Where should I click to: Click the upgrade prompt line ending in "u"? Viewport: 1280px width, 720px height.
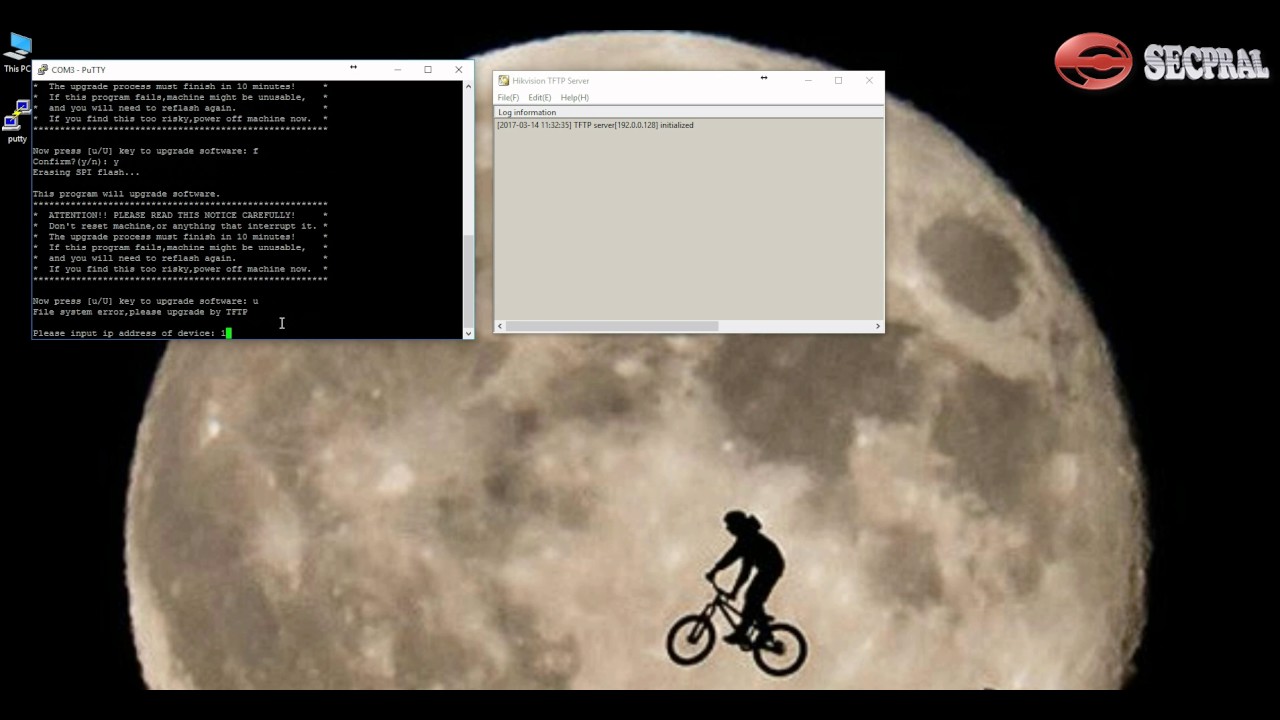[x=145, y=301]
